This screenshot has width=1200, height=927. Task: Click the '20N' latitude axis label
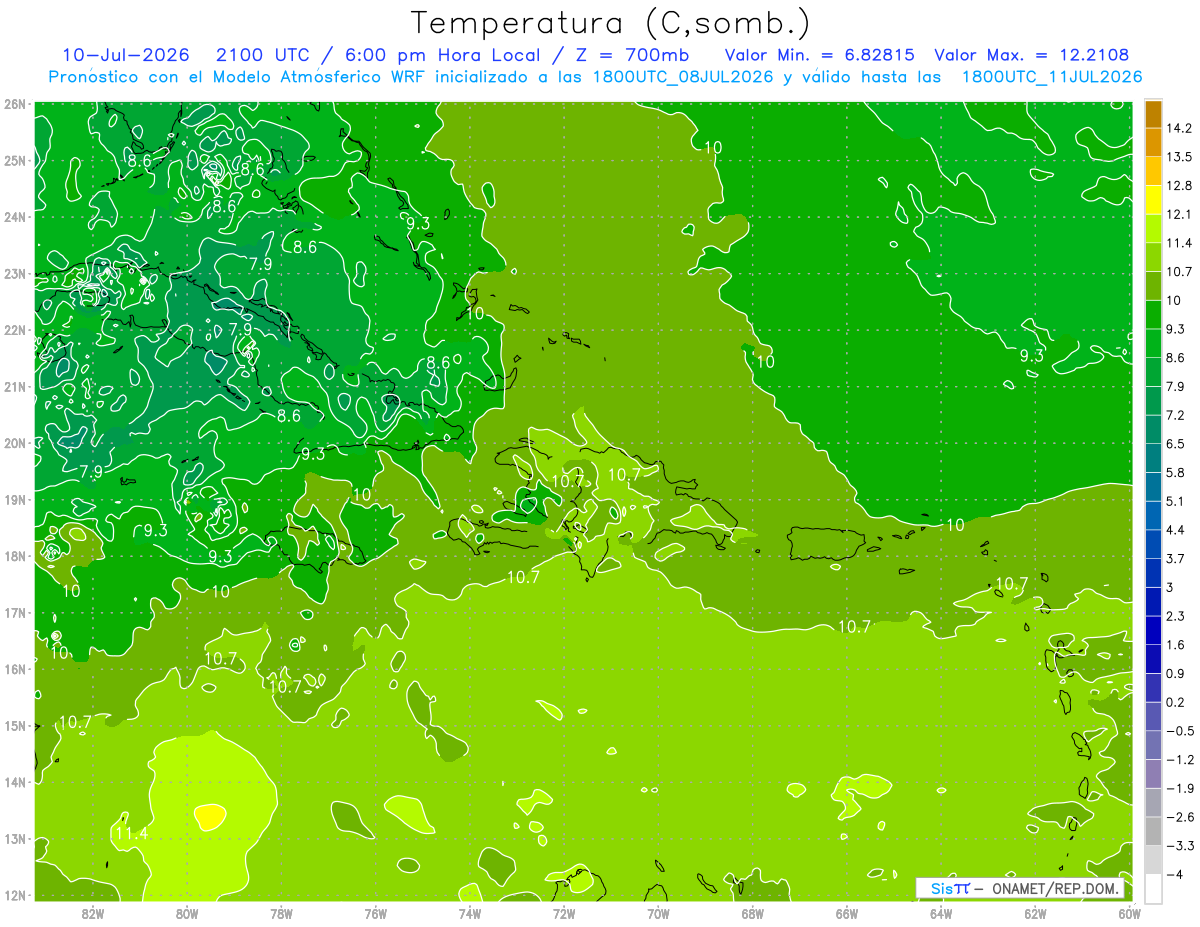pos(14,443)
